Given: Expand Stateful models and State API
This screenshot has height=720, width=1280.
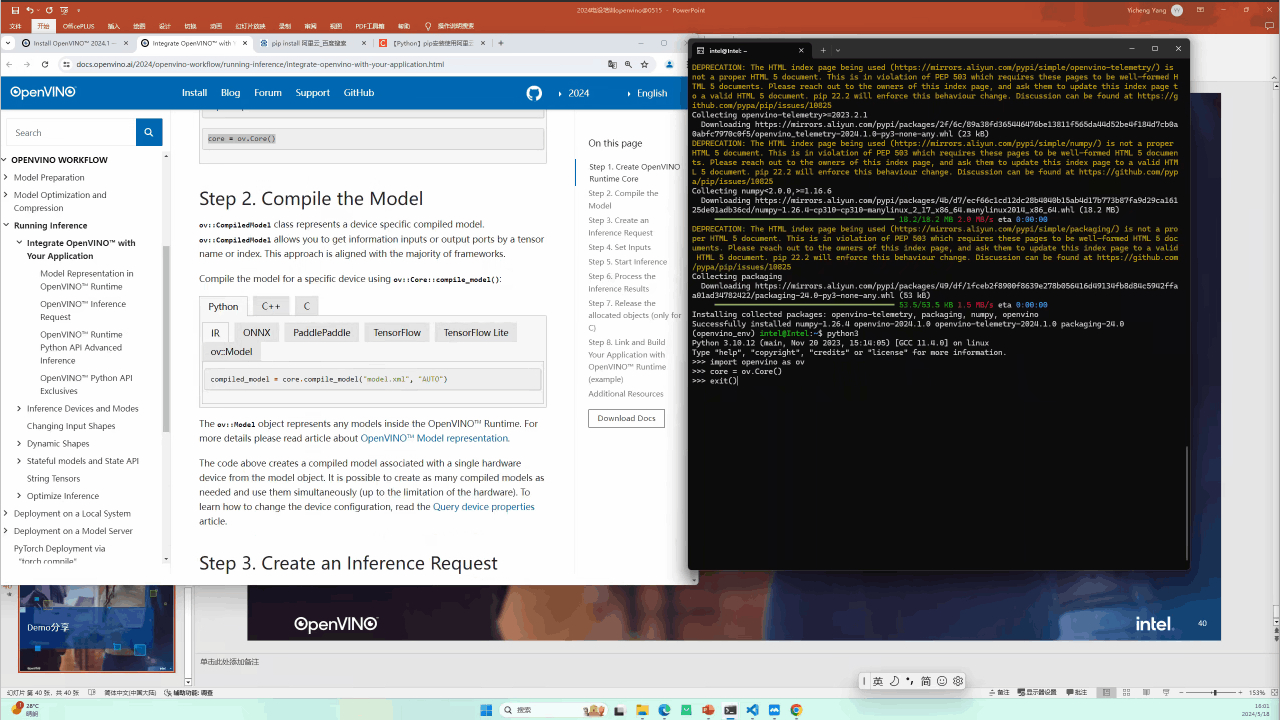Looking at the screenshot, I should 19,461.
